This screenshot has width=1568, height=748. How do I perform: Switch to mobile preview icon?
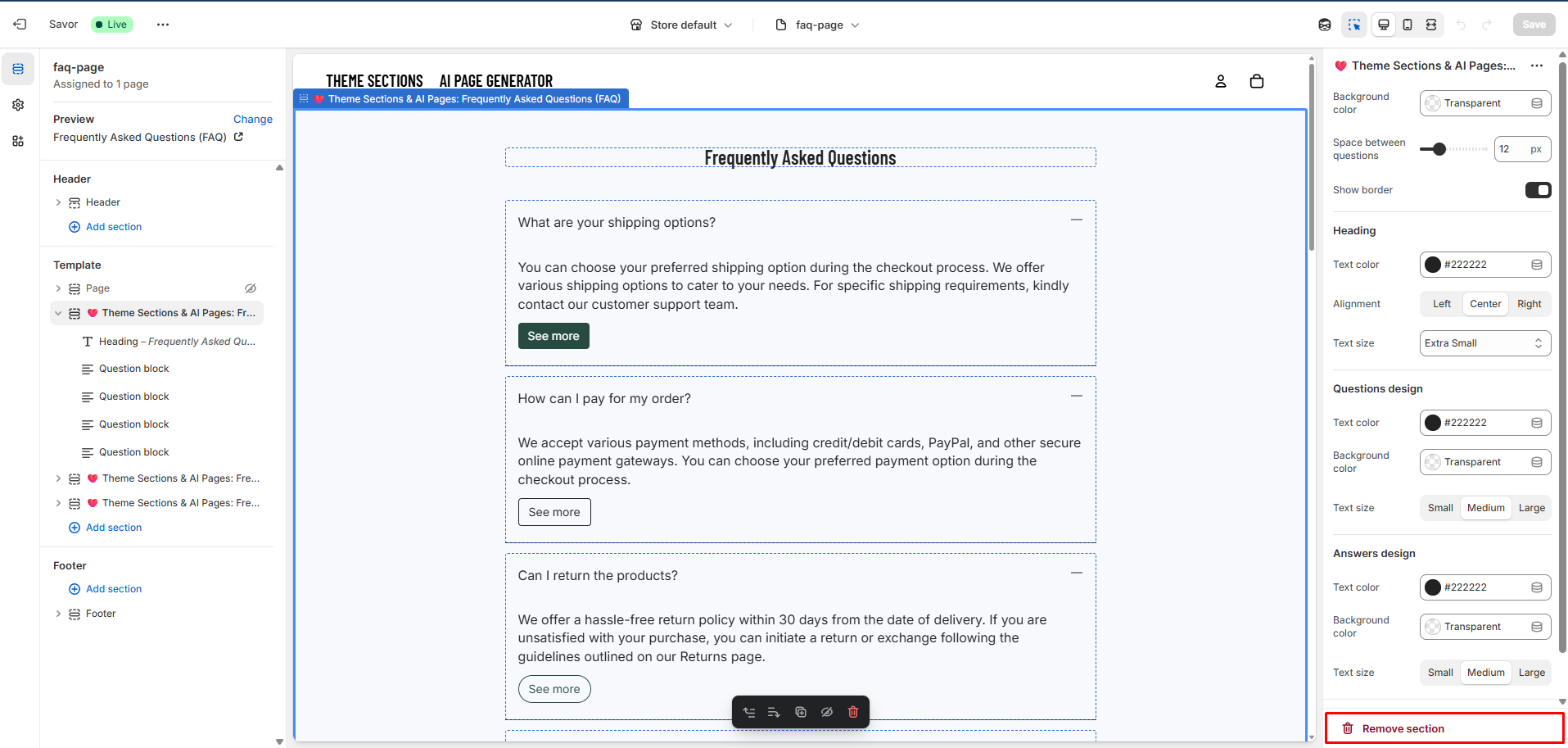pos(1408,25)
